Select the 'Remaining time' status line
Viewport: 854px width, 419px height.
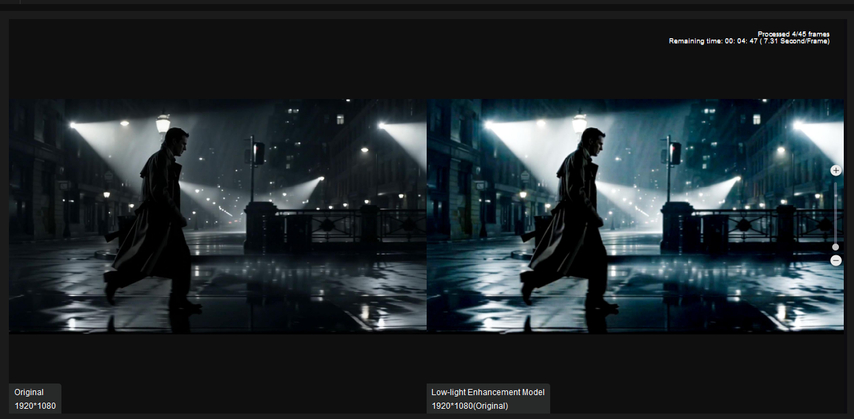pyautogui.click(x=749, y=41)
